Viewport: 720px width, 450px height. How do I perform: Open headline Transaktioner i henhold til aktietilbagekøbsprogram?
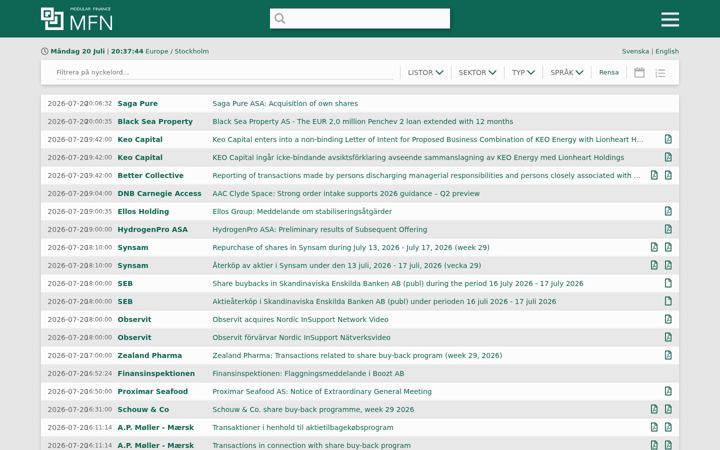pyautogui.click(x=303, y=427)
